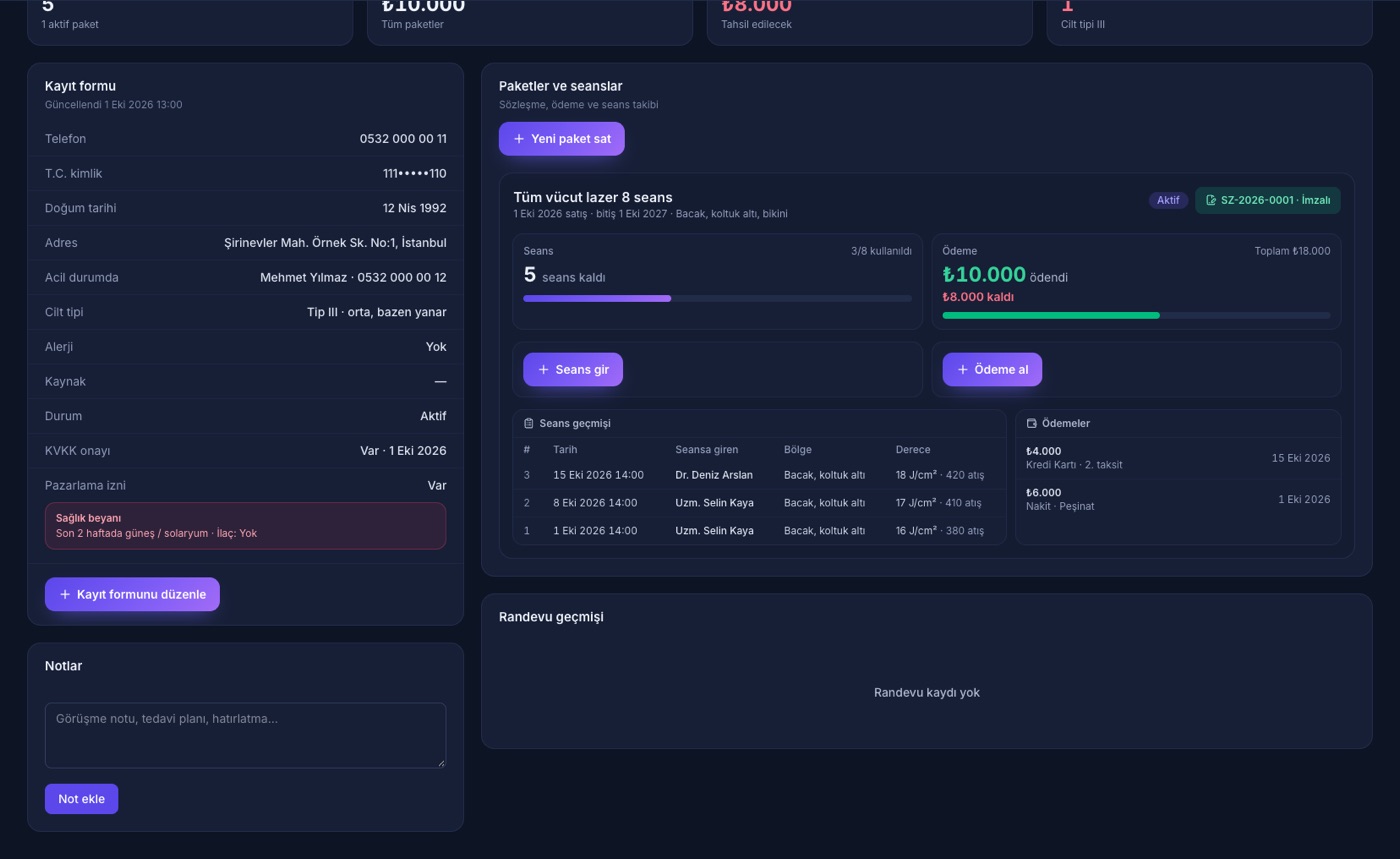This screenshot has width=1400, height=859.
Task: Click Tüm vücut lazer 8 seans title
Action: pos(593,198)
